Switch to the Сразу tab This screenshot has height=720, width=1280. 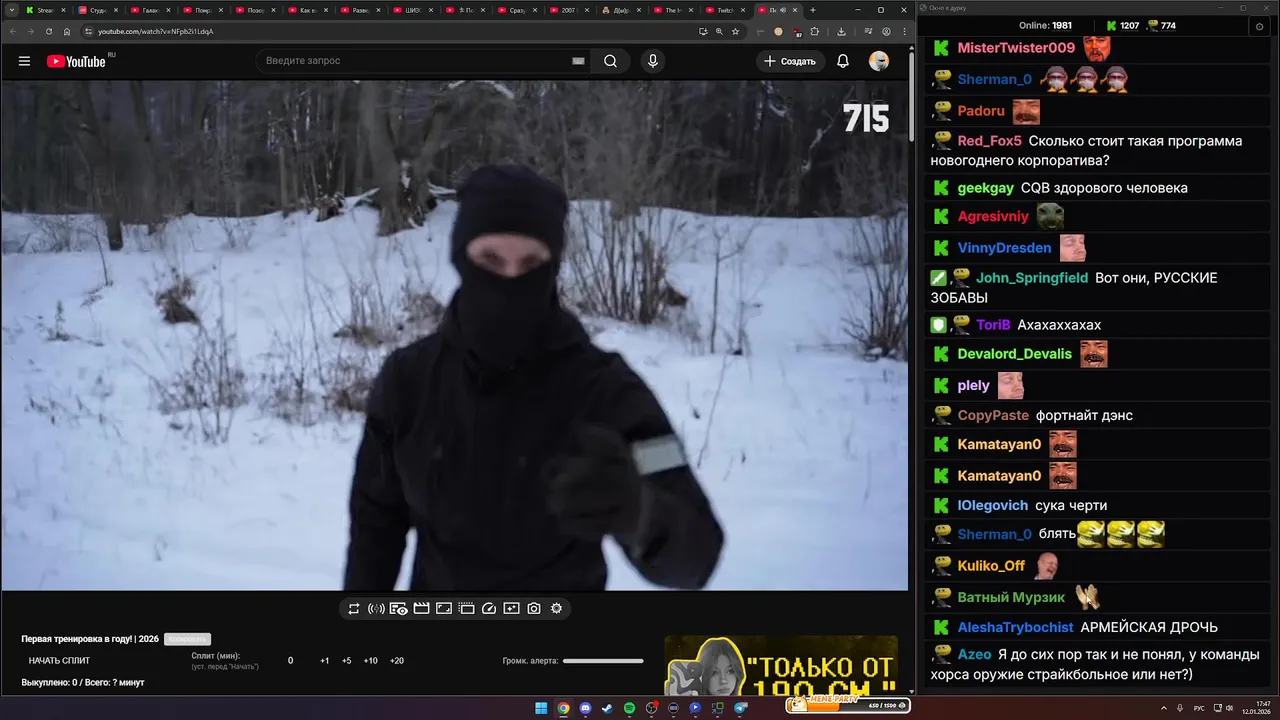coord(516,10)
